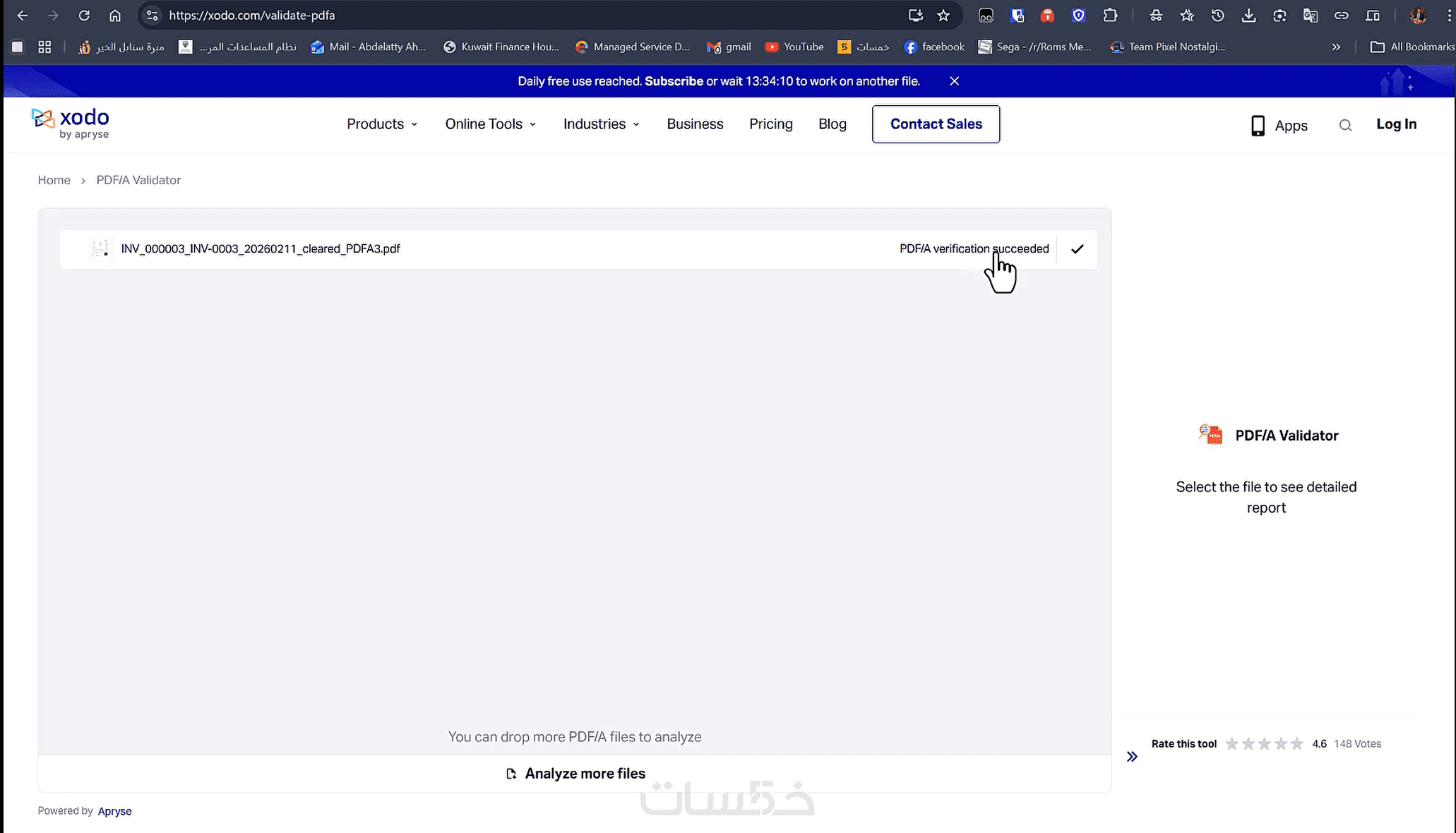Dismiss the daily free use banner

[954, 81]
